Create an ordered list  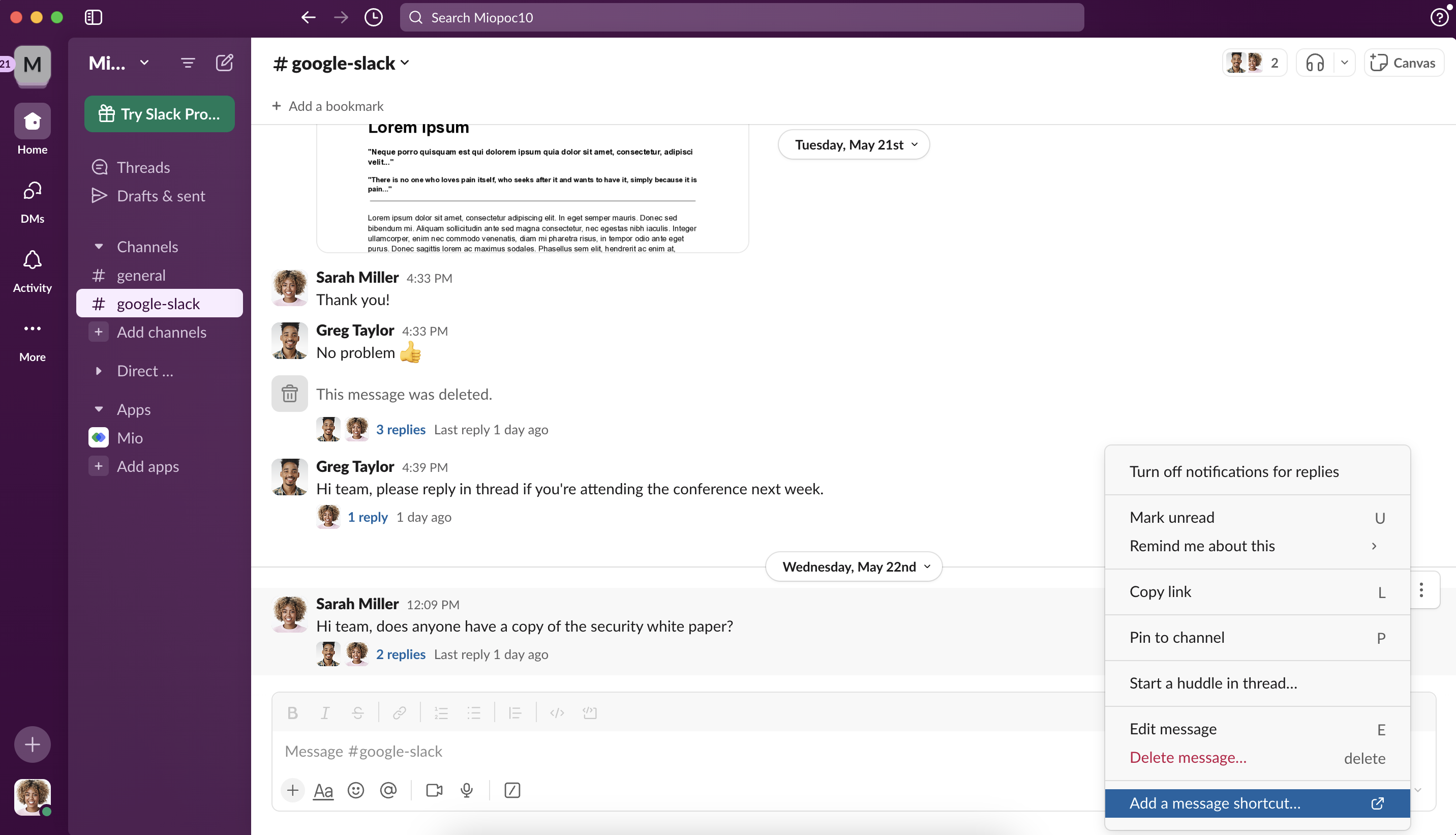click(x=441, y=713)
